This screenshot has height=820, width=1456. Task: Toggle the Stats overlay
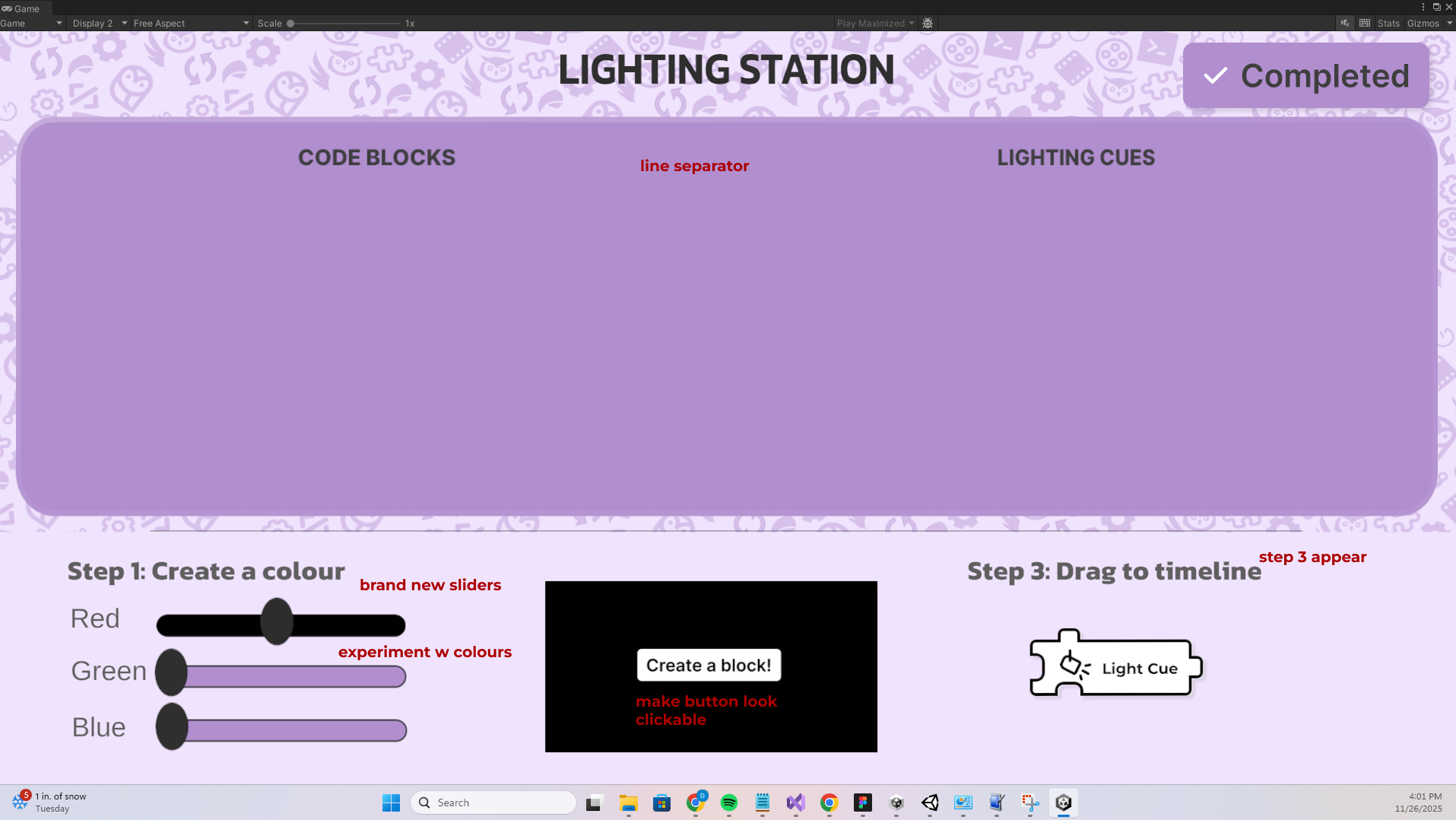pyautogui.click(x=1388, y=23)
